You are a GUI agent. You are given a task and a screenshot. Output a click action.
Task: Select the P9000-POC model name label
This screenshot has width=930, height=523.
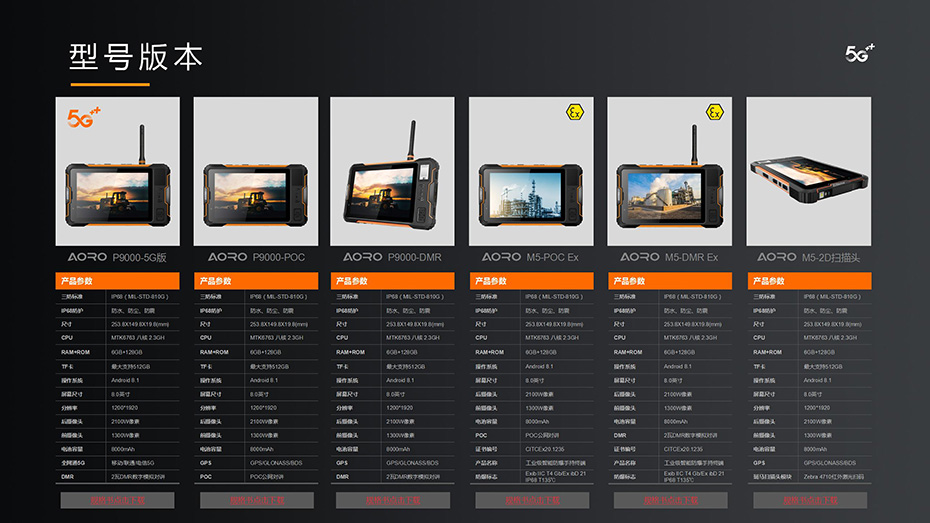(279, 257)
